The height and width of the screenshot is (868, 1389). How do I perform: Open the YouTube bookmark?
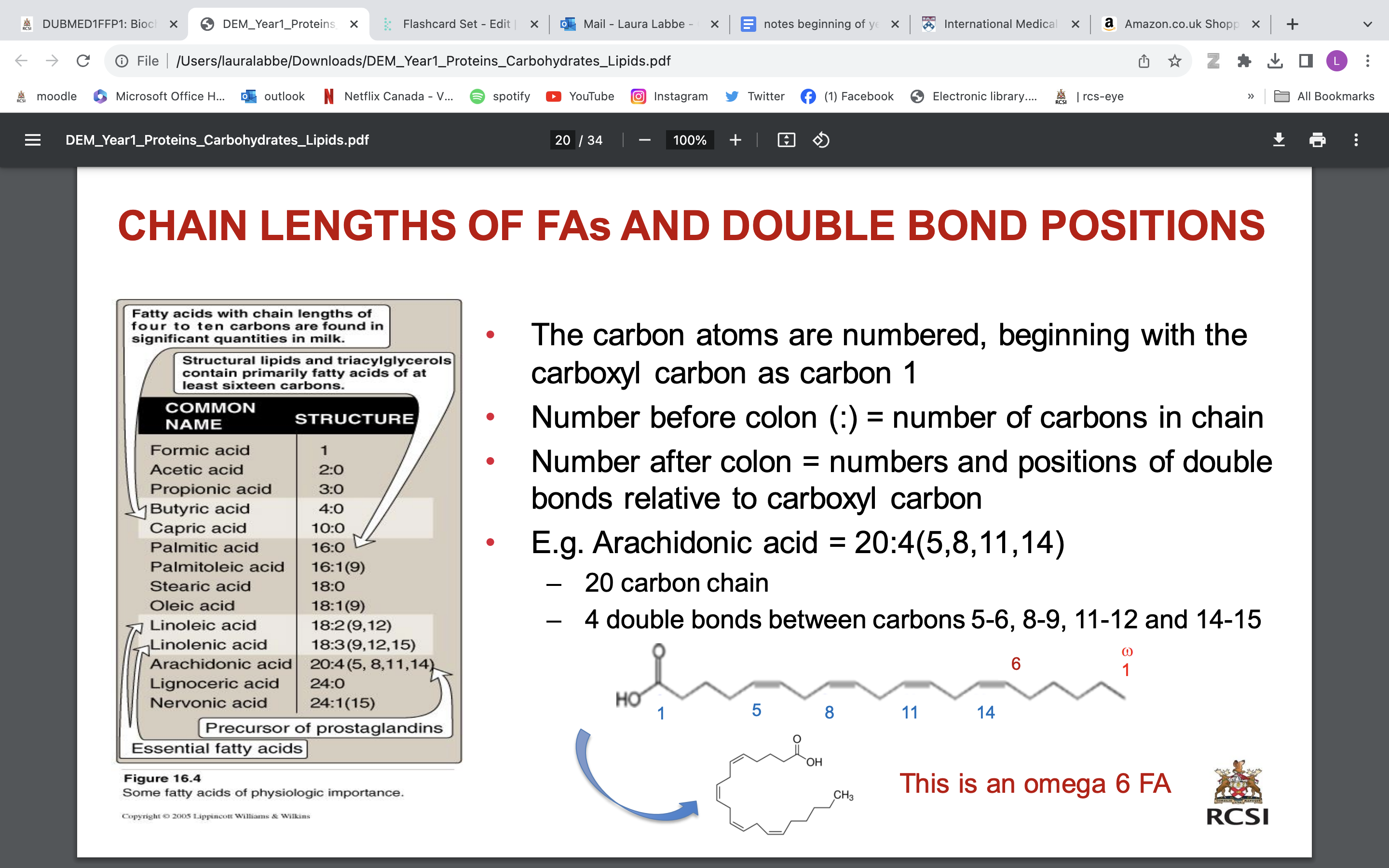pos(580,96)
